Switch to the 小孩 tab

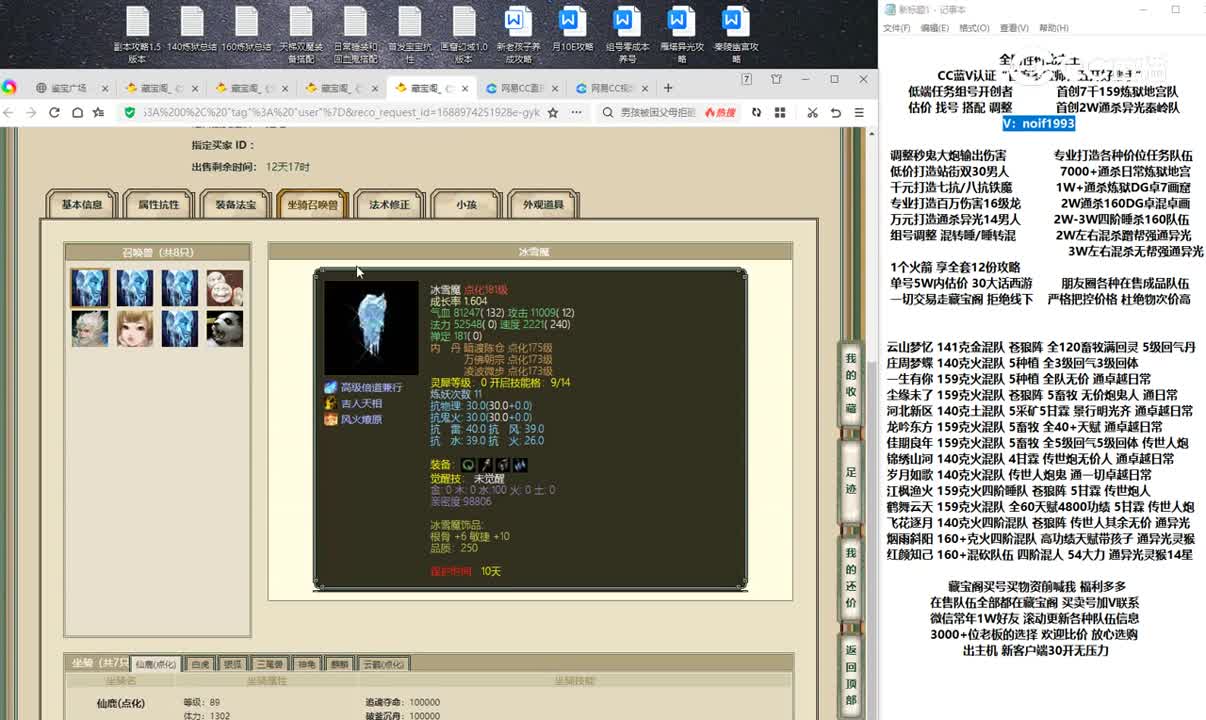pos(466,204)
